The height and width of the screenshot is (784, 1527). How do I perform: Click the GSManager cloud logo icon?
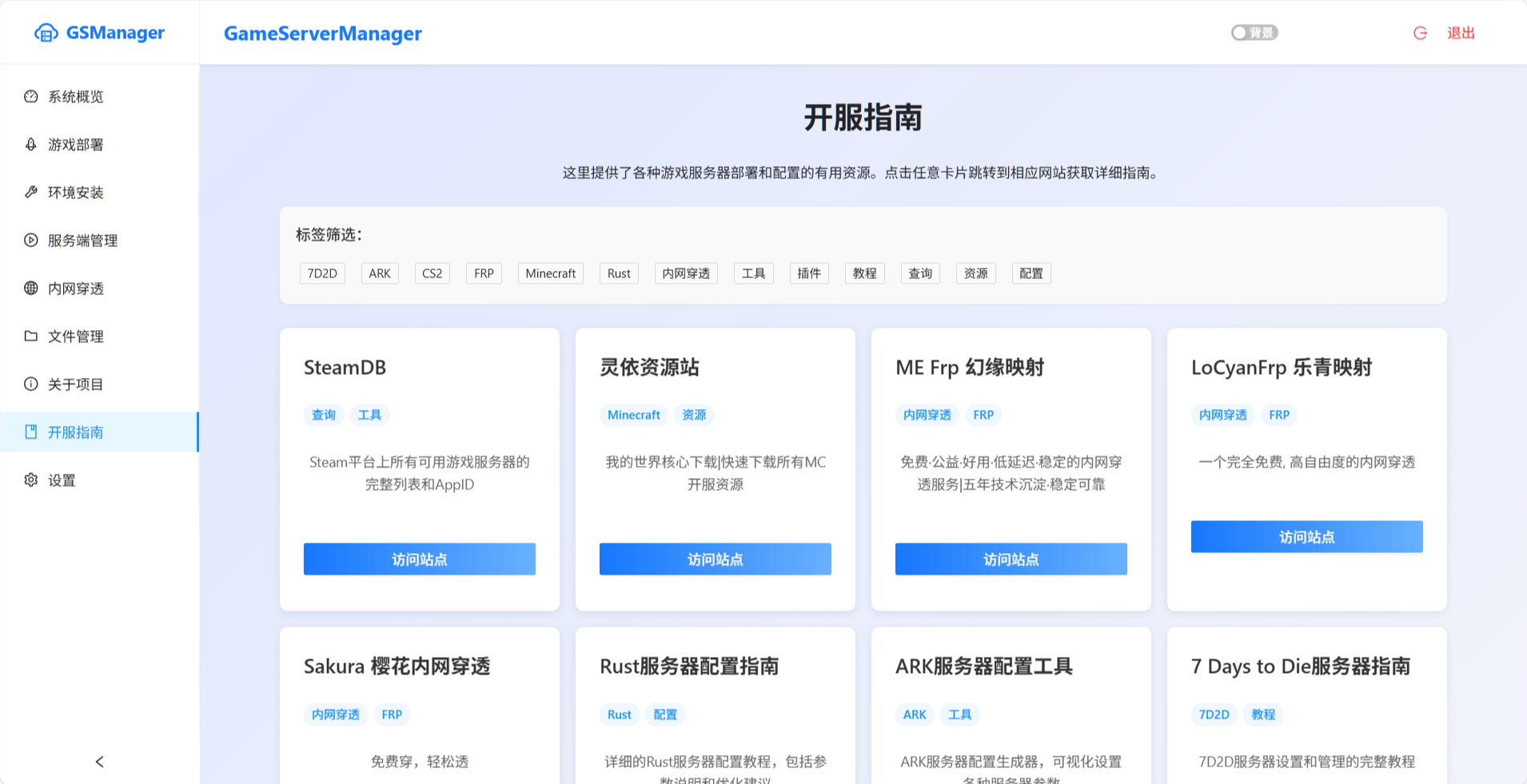46,33
